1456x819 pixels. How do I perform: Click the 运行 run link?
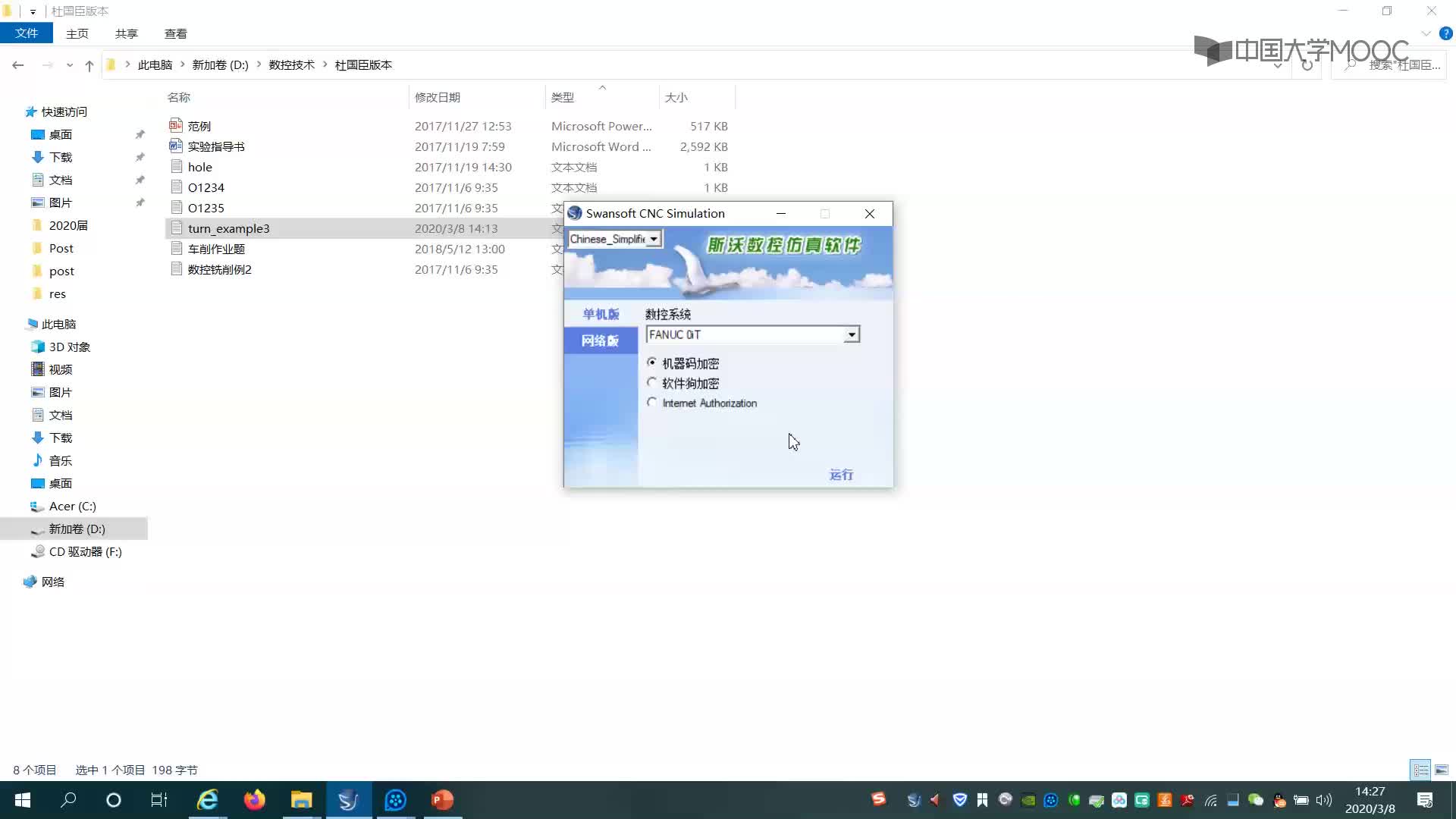(841, 475)
